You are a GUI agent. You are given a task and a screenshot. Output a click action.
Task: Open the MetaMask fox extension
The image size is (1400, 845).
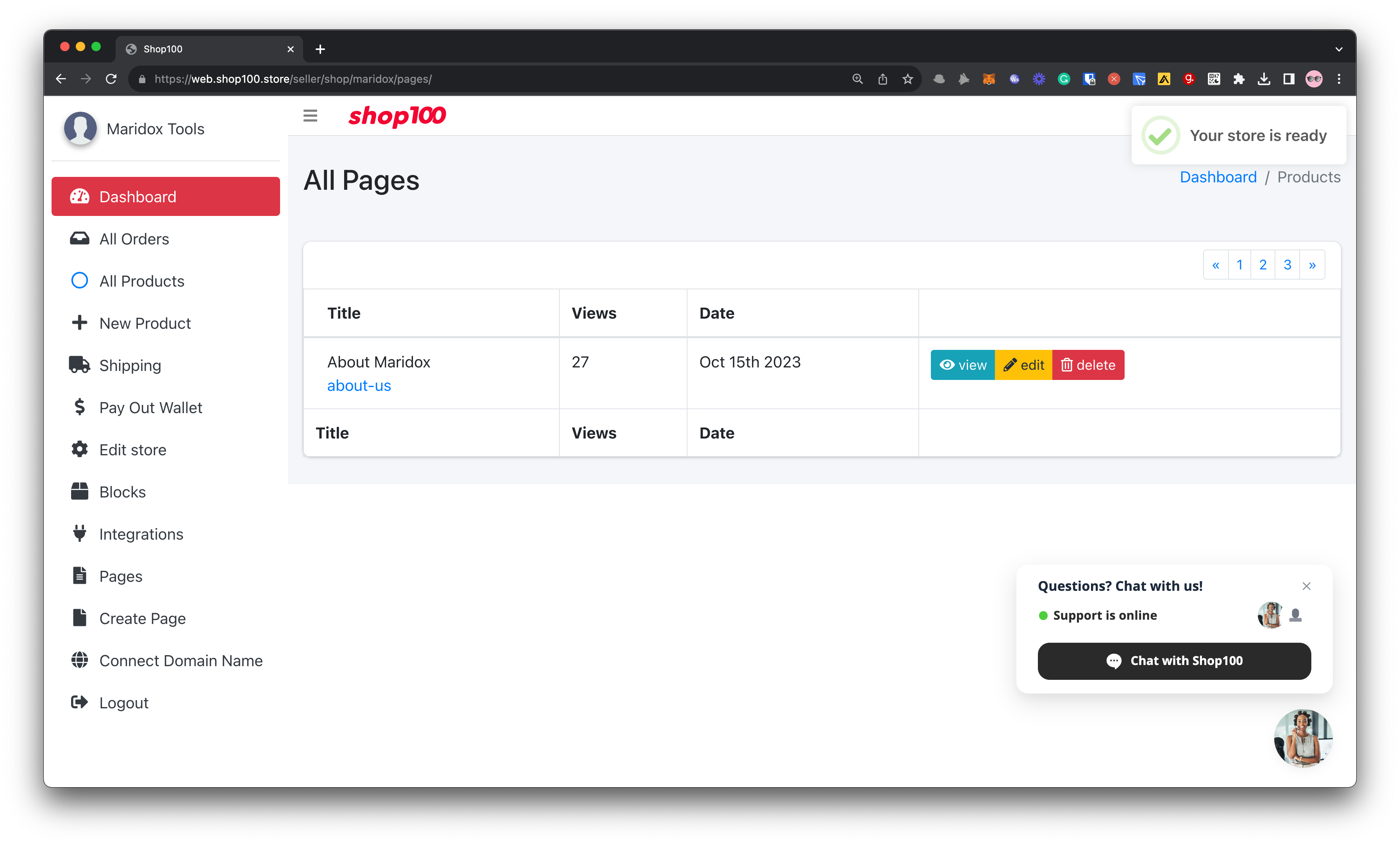tap(989, 79)
